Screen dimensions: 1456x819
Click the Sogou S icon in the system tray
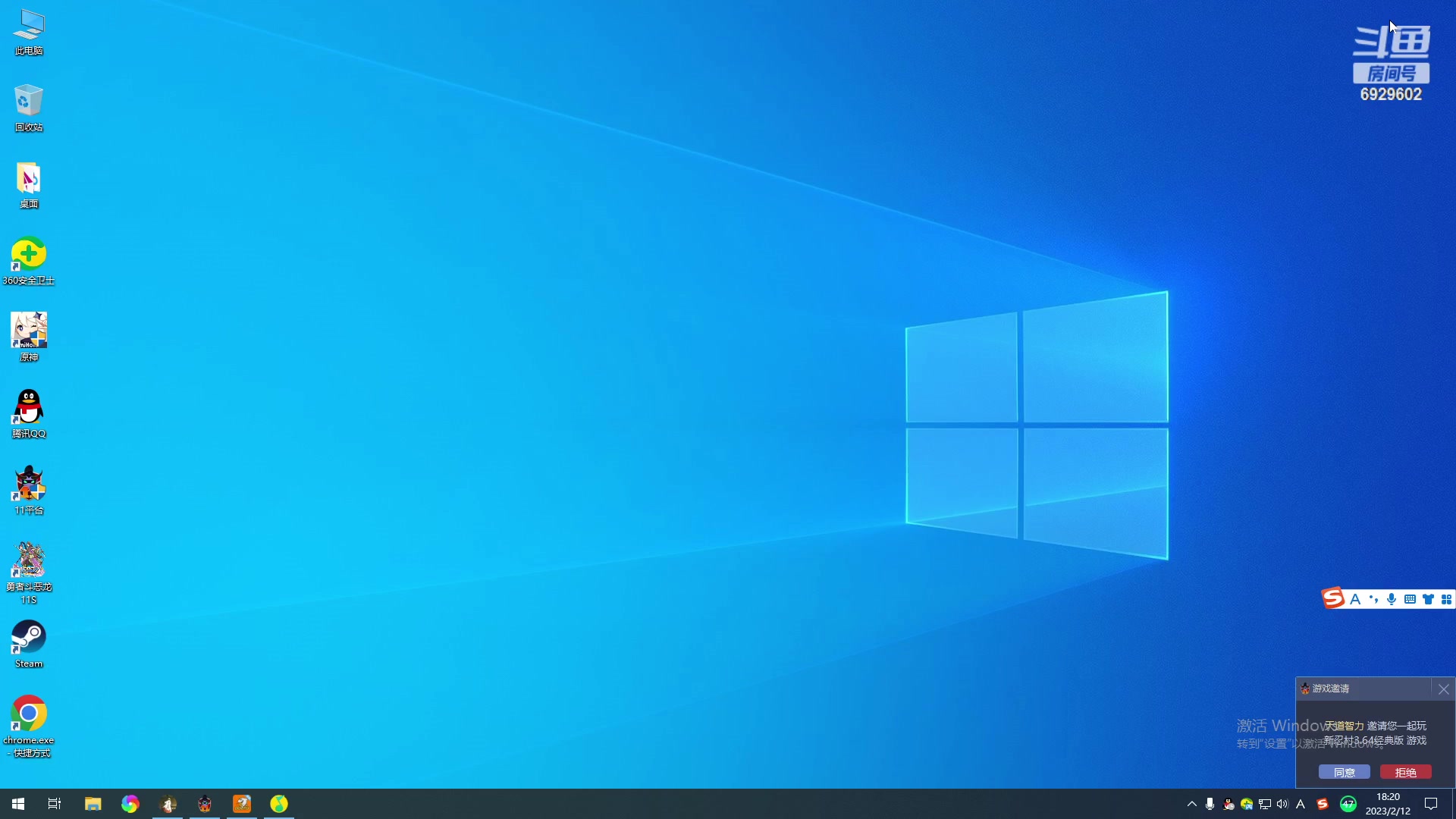pos(1323,804)
